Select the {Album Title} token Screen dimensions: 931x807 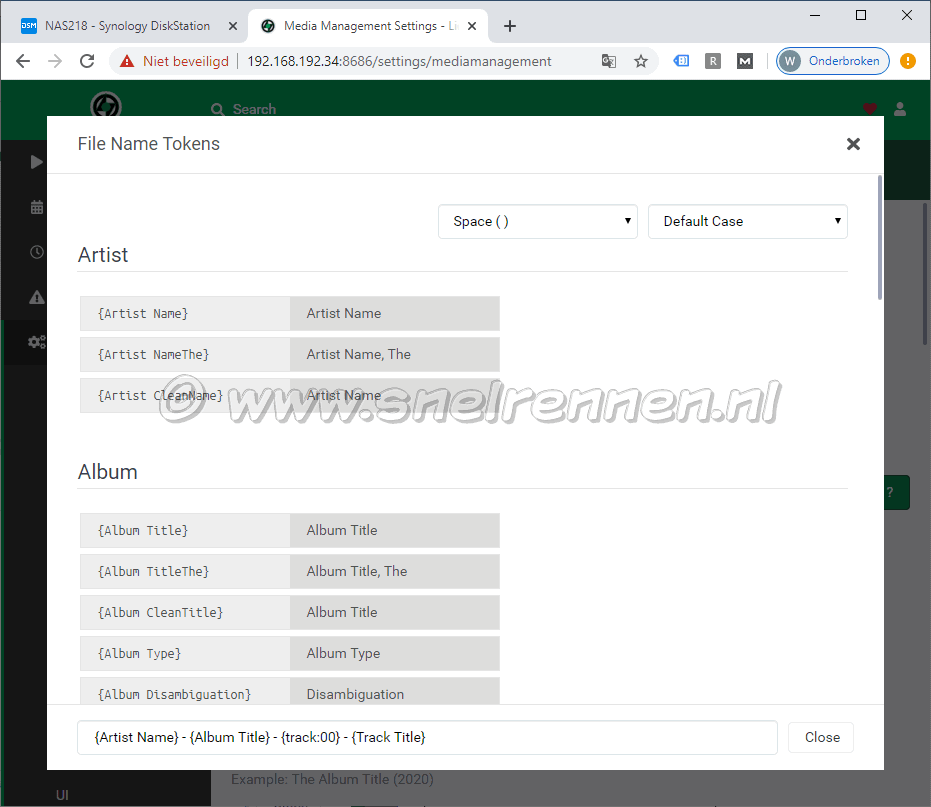(x=185, y=530)
